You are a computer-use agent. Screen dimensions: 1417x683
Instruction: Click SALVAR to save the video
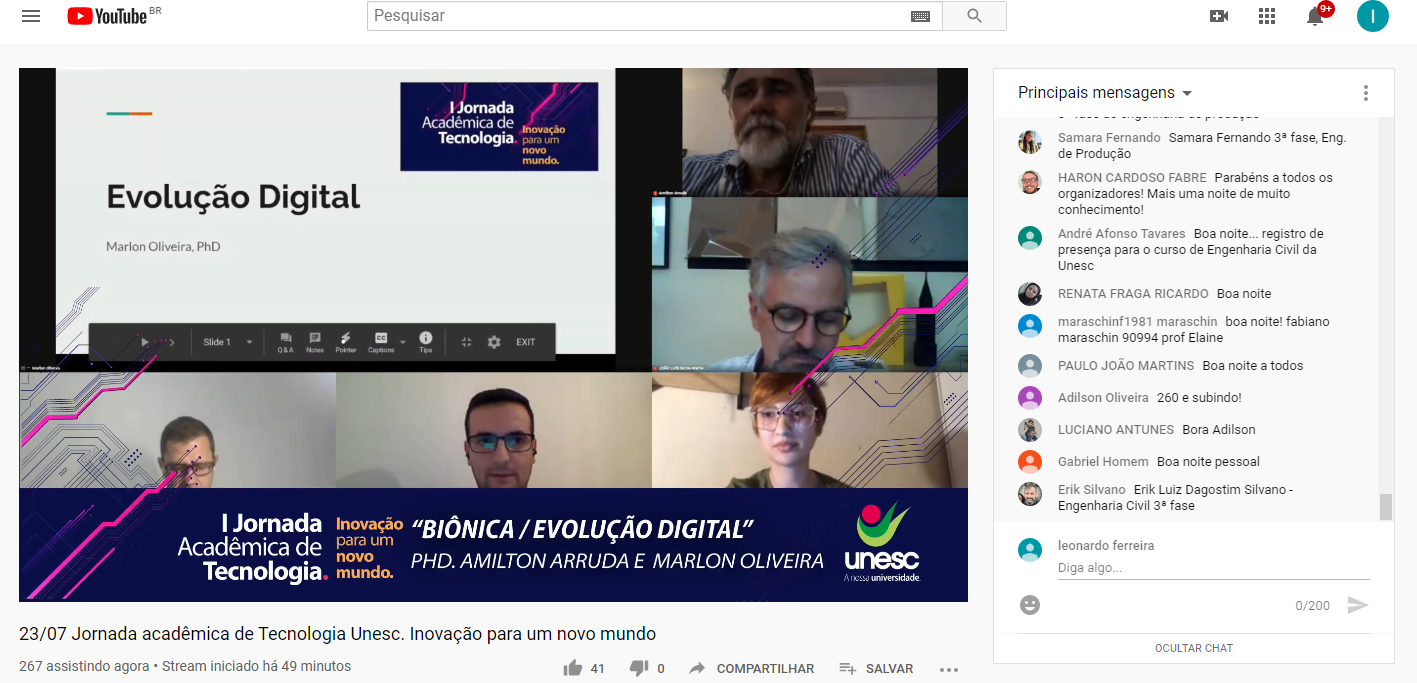click(x=876, y=668)
